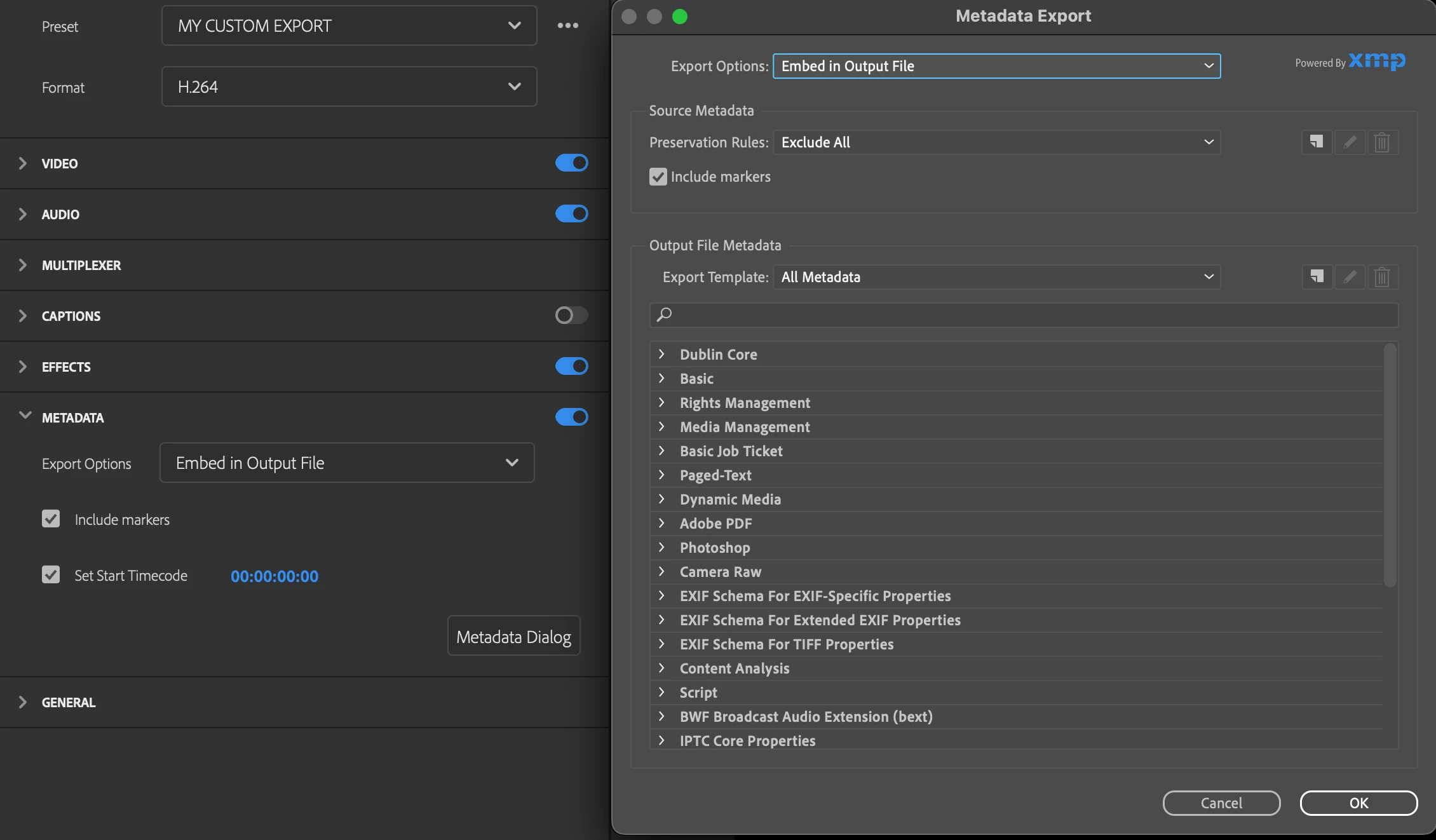Toggle the Captions switch on

[571, 315]
